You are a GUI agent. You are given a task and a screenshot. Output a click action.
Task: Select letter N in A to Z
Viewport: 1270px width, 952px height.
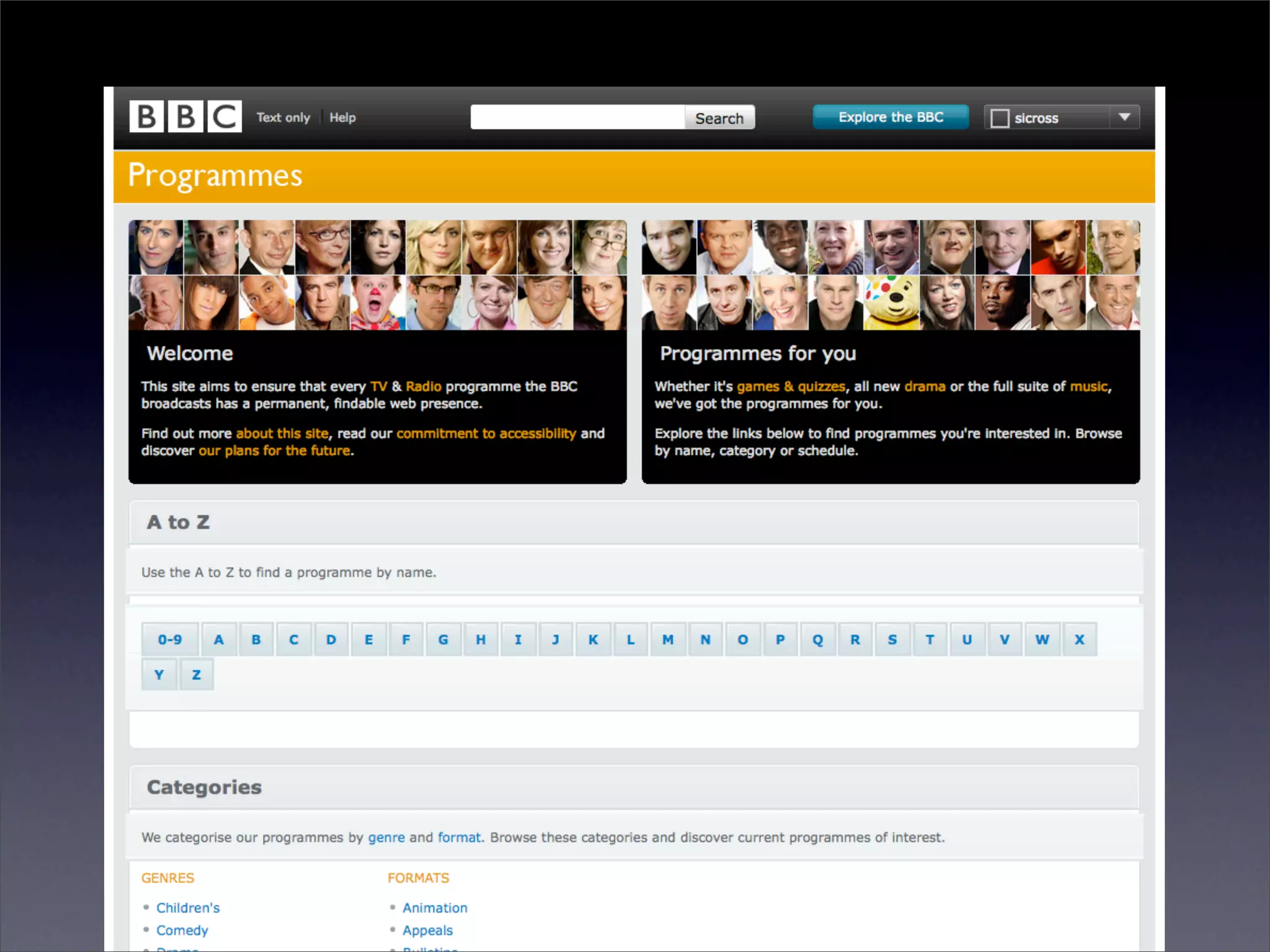[706, 639]
